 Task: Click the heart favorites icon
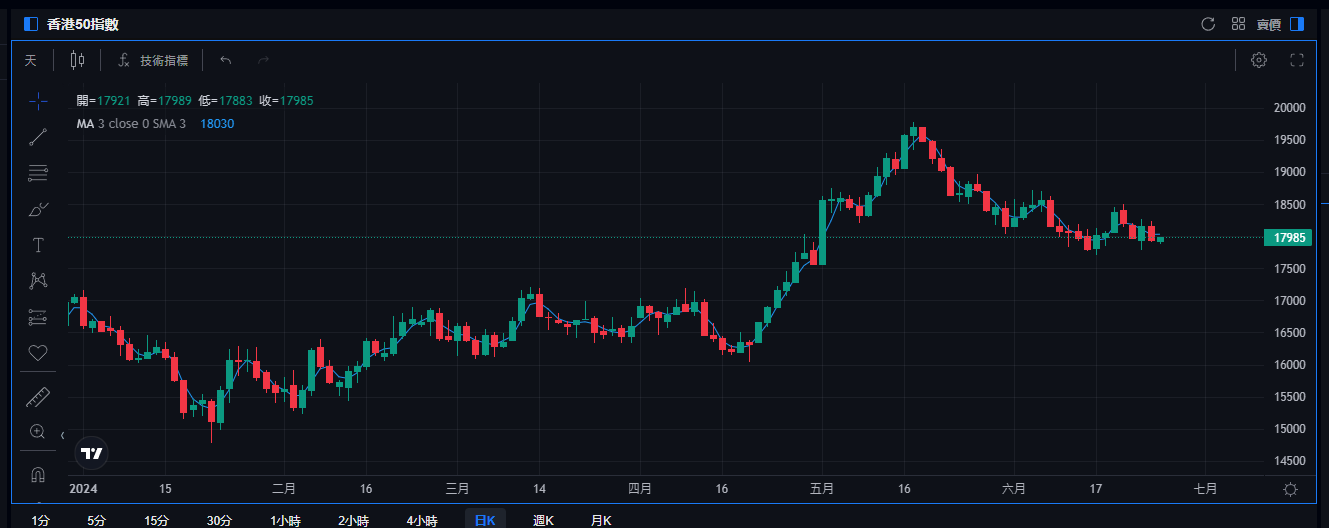tap(38, 353)
